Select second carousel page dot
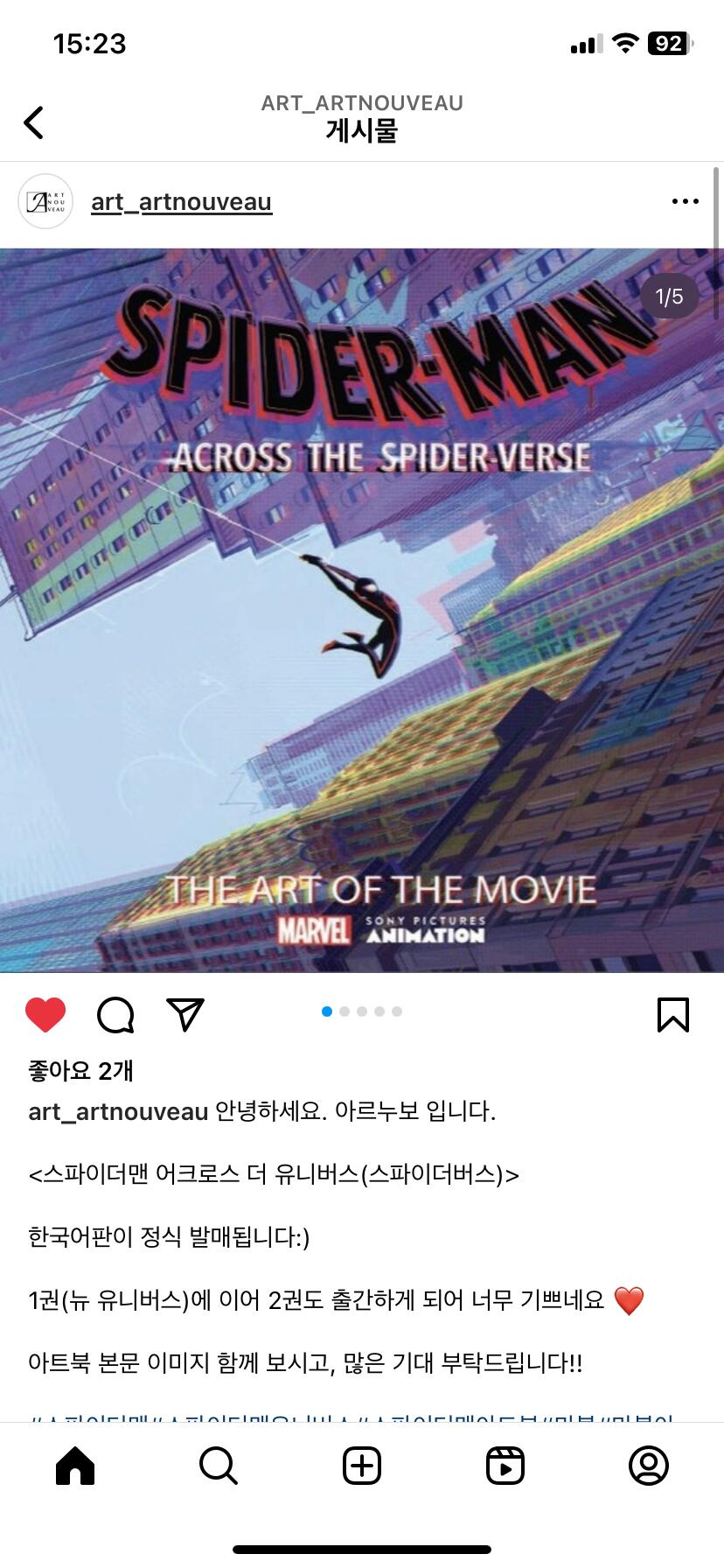This screenshot has width=724, height=1568. tap(345, 1011)
